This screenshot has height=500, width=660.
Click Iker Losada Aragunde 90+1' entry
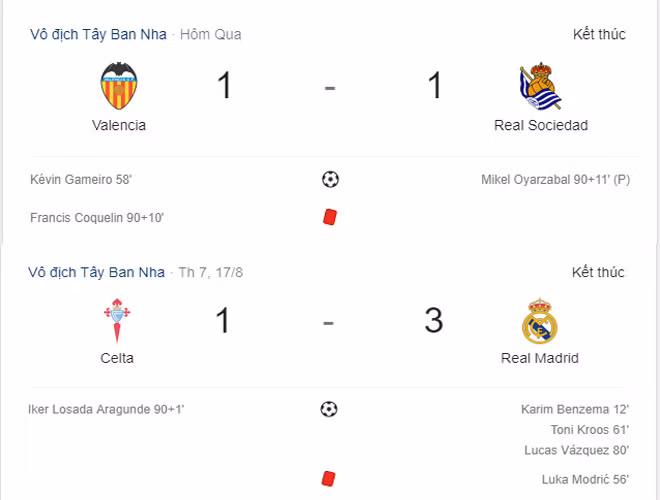pos(108,409)
